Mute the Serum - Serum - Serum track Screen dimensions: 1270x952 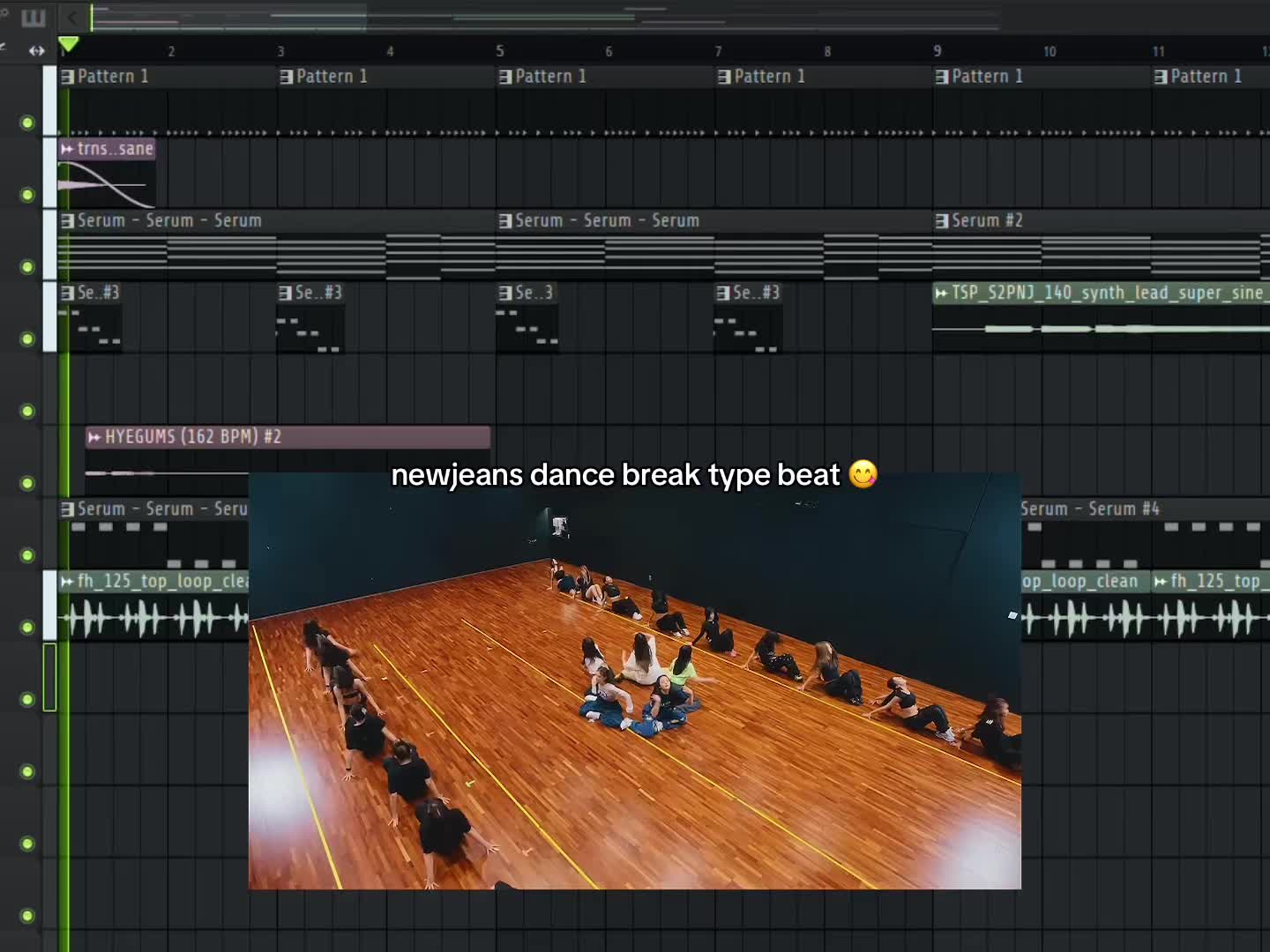pos(27,267)
